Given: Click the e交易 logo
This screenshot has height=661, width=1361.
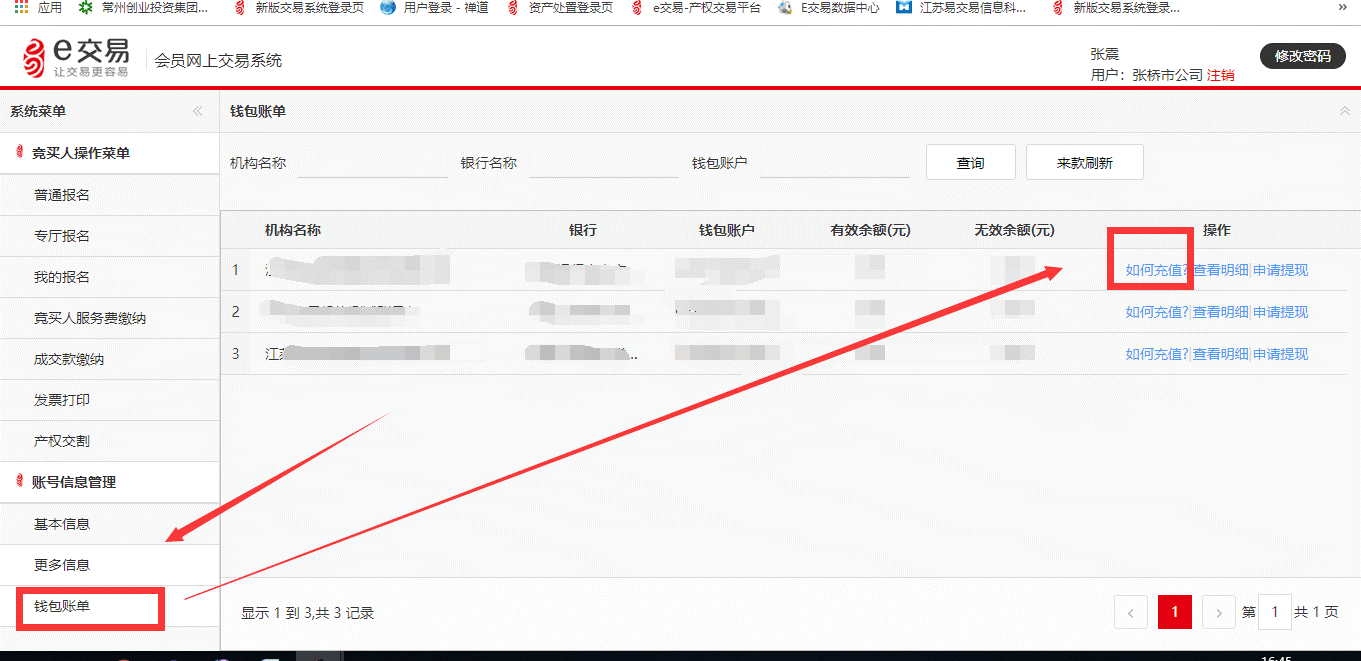Looking at the screenshot, I should tap(77, 58).
